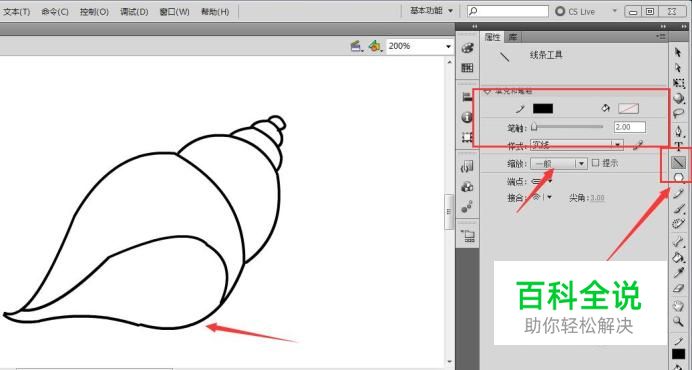The image size is (692, 370).
Task: Click the black stroke color swatch in Properties
Action: pyautogui.click(x=543, y=109)
